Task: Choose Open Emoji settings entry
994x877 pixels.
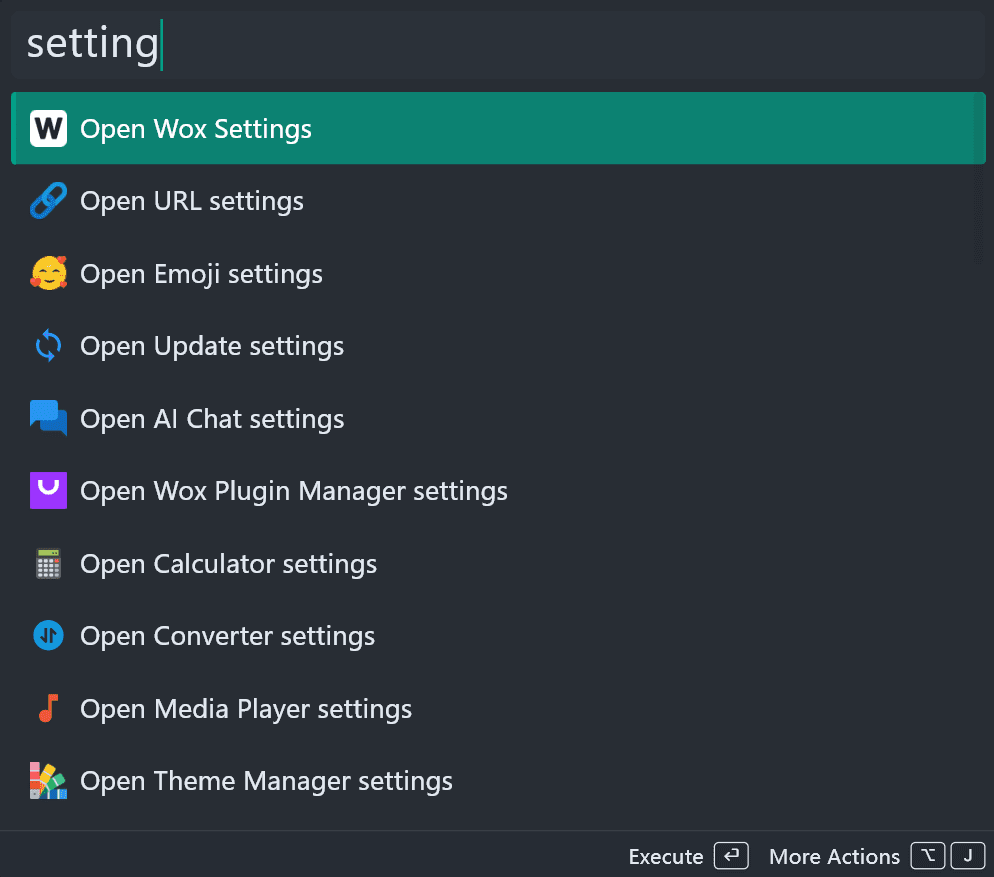Action: click(498, 273)
